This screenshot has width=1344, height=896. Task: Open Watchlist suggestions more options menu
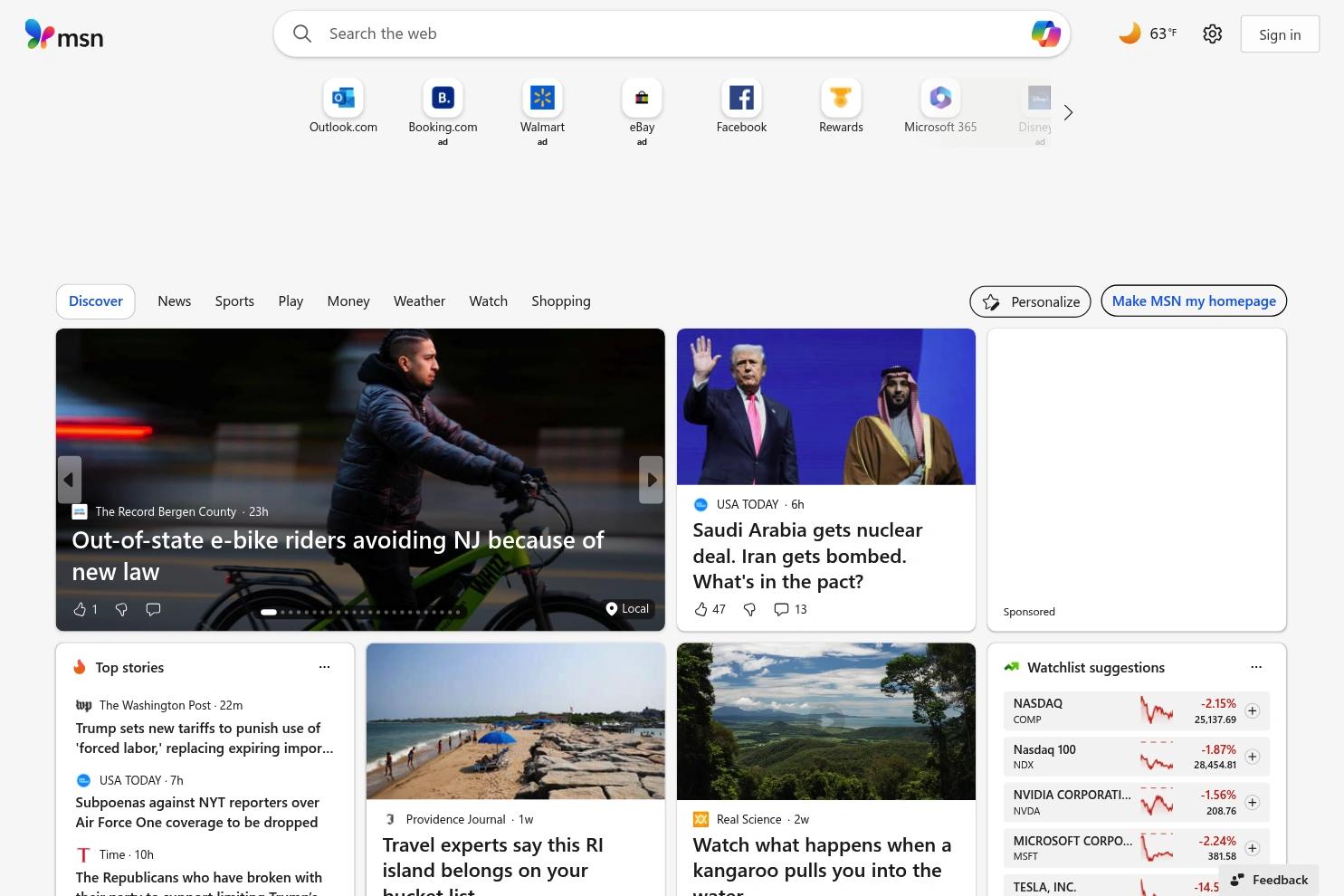tap(1256, 667)
